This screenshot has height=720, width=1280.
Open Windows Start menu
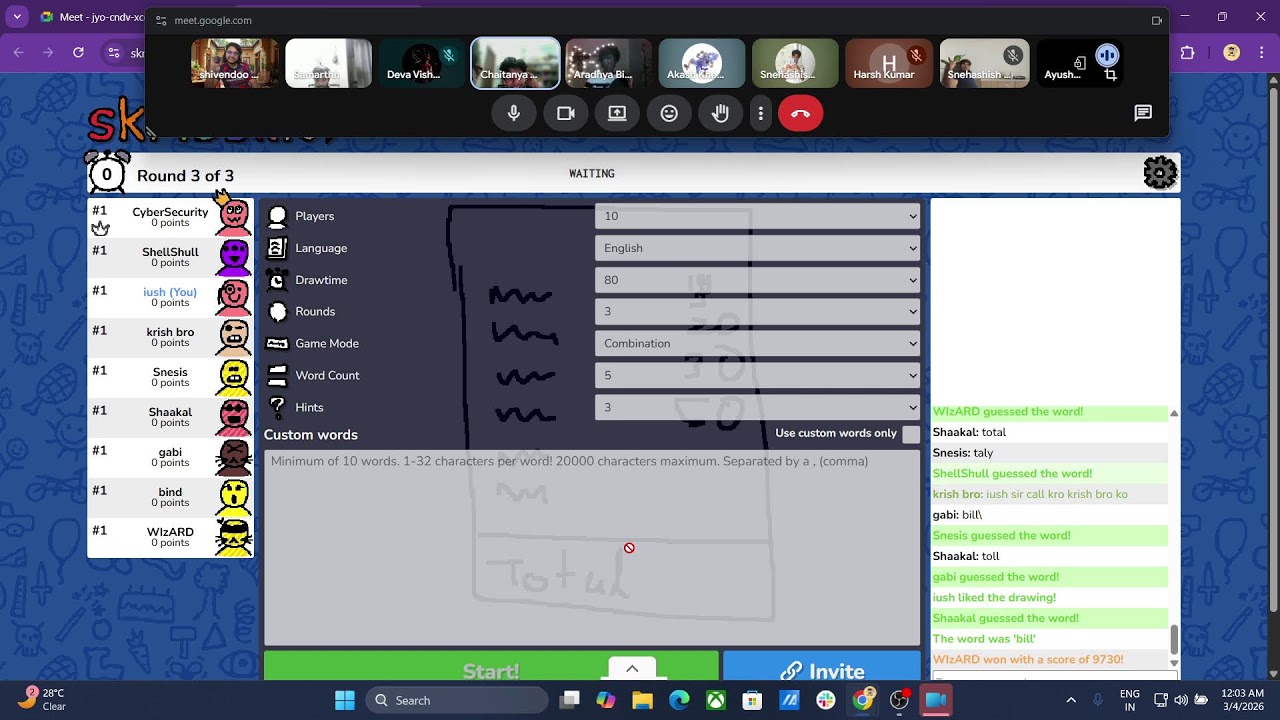pyautogui.click(x=345, y=700)
